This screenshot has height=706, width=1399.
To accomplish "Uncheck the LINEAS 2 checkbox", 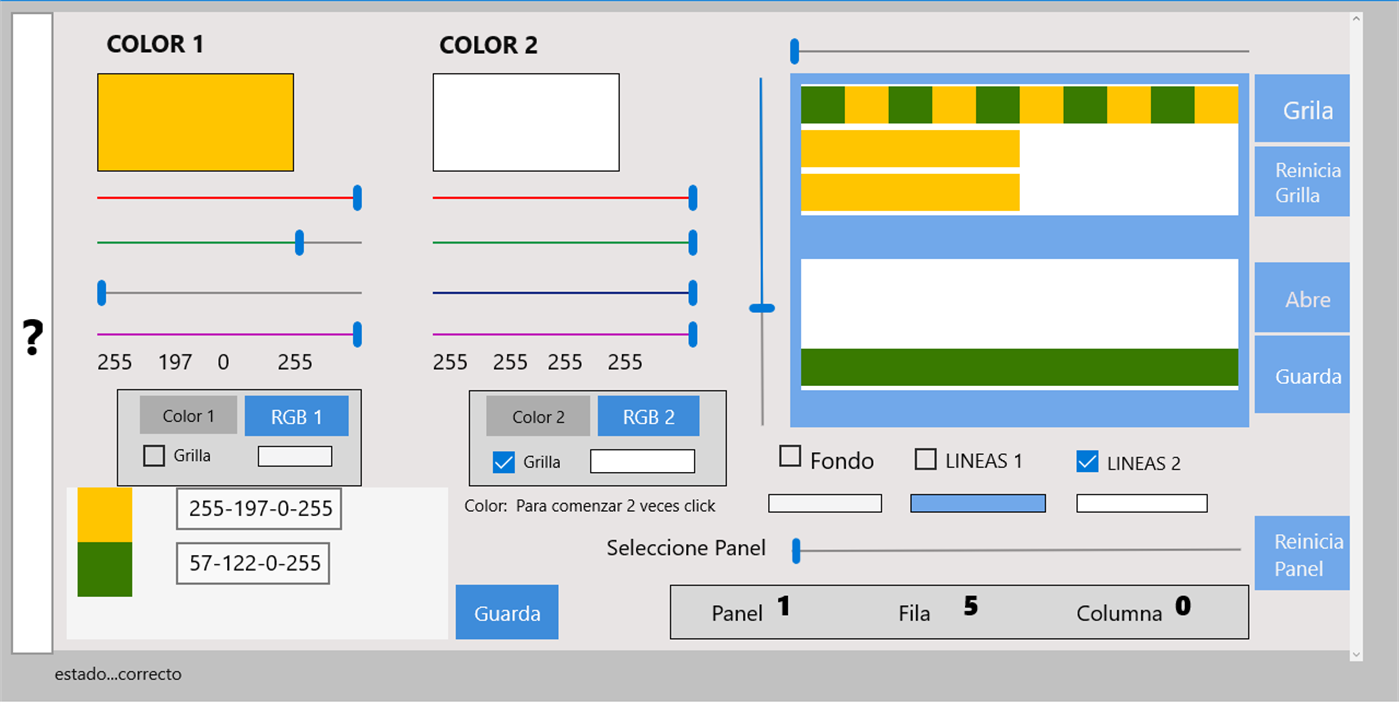I will click(x=1090, y=462).
